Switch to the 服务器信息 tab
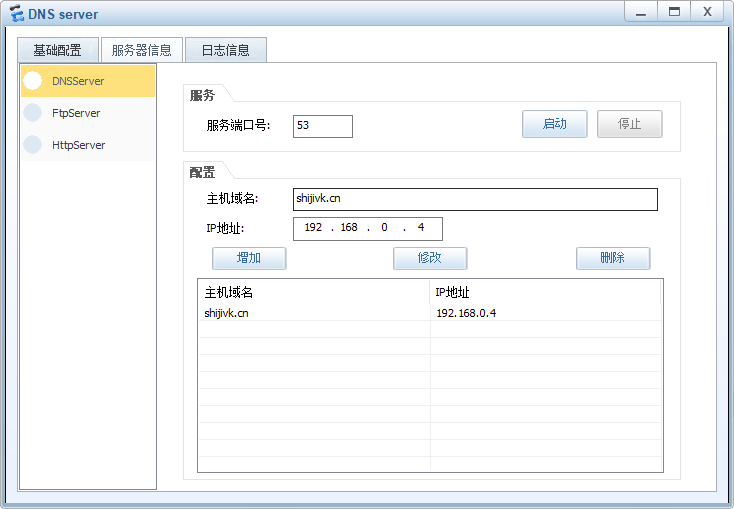Screen dimensions: 734x509 click(x=142, y=50)
